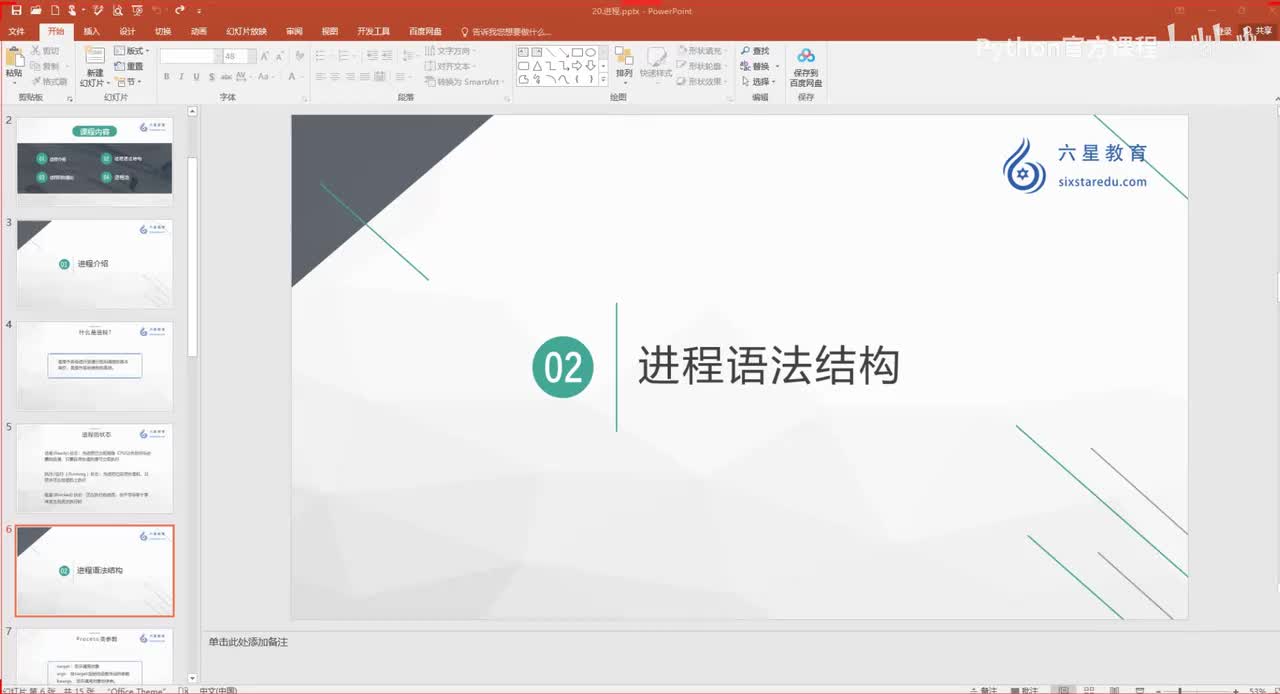Toggle text Shadow formatting
This screenshot has width=1280, height=694.
click(210, 77)
